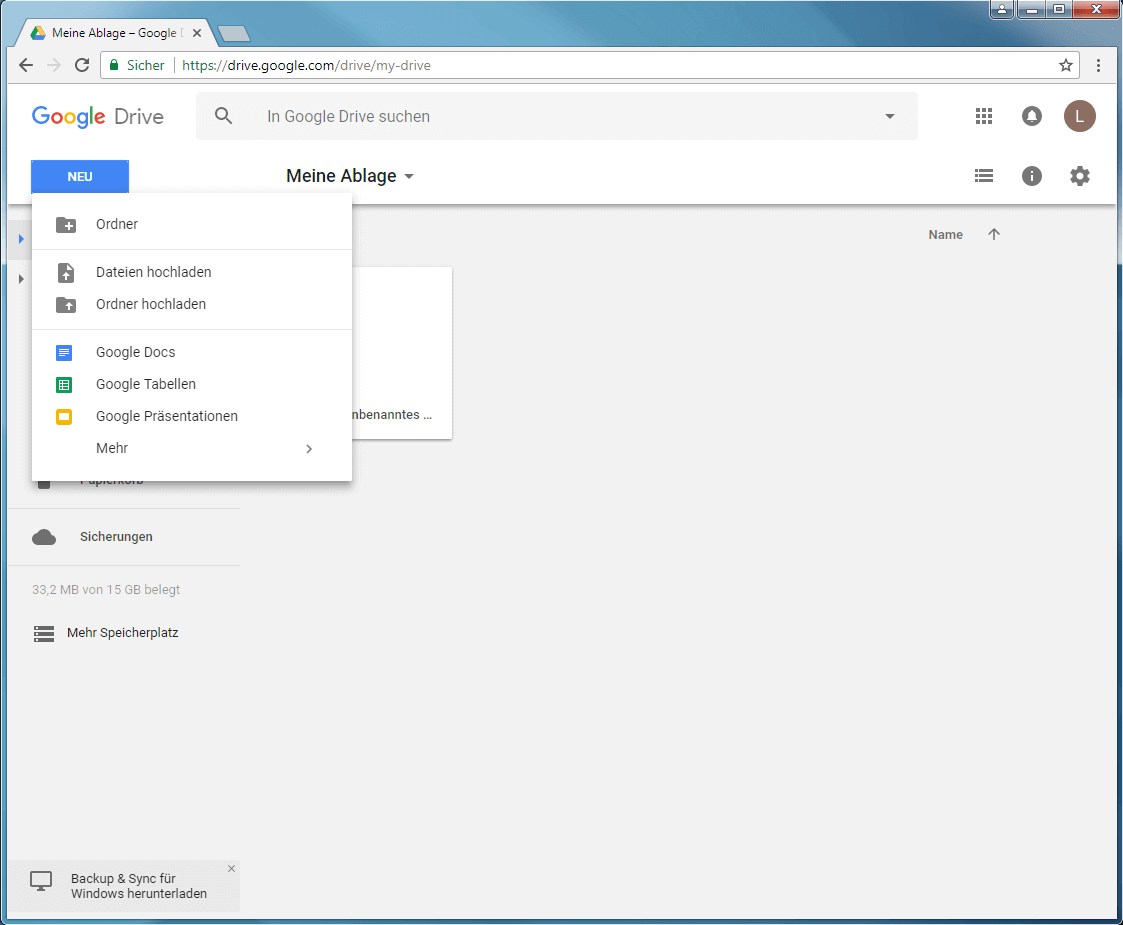Click the file upload icon
1123x925 pixels.
point(66,273)
